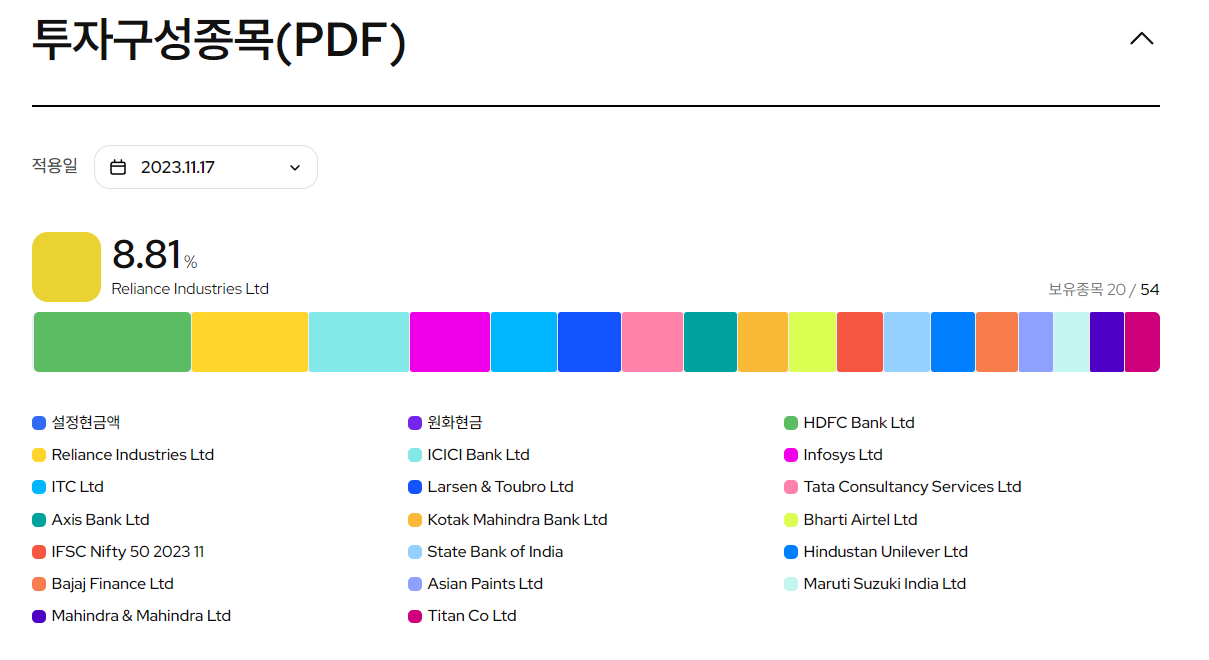The height and width of the screenshot is (660, 1209).
Task: Click the 투자구성종목(PDF) section heading
Action: pyautogui.click(x=219, y=40)
